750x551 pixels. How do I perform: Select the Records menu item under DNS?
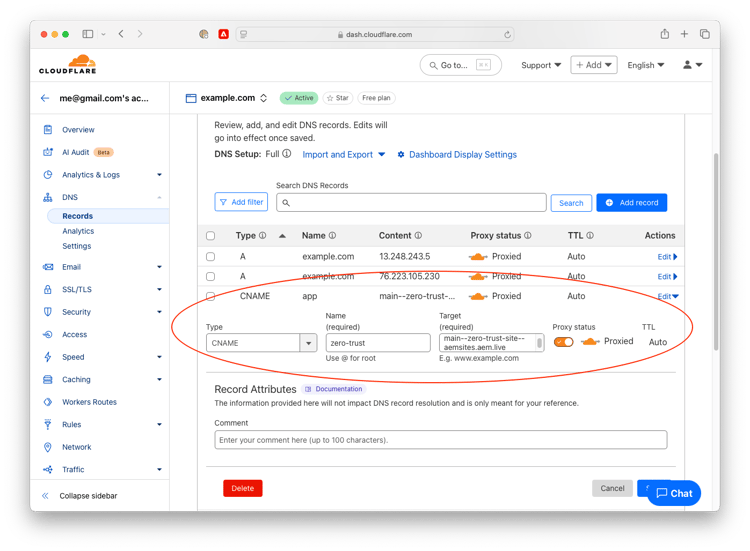click(108, 216)
